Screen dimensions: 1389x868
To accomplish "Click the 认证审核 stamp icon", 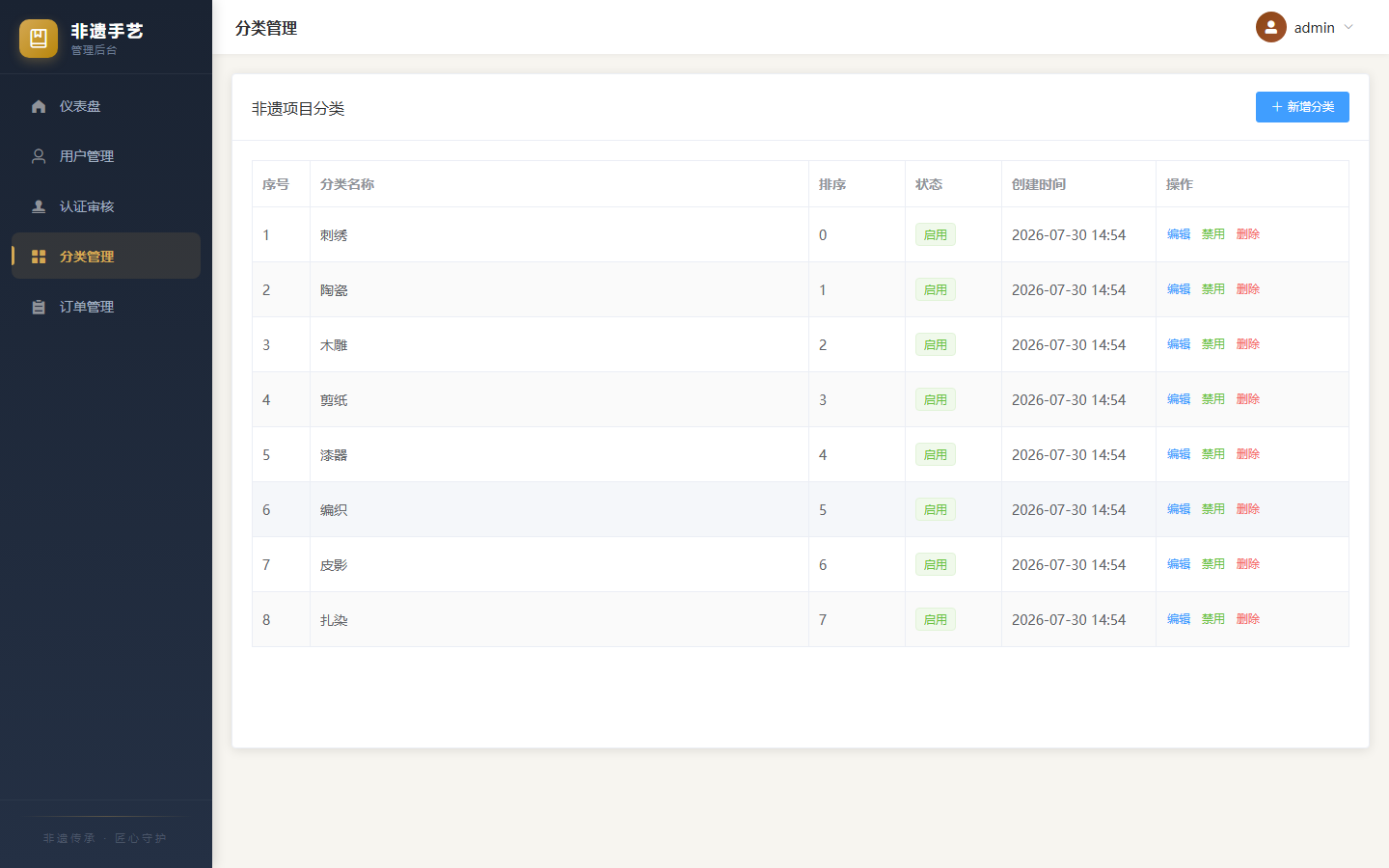I will (39, 206).
